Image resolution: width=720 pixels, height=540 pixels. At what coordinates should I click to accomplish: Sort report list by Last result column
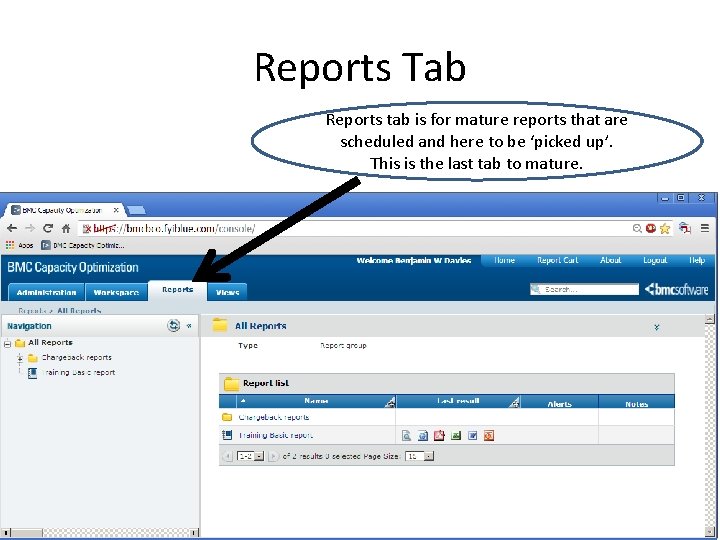pyautogui.click(x=458, y=401)
